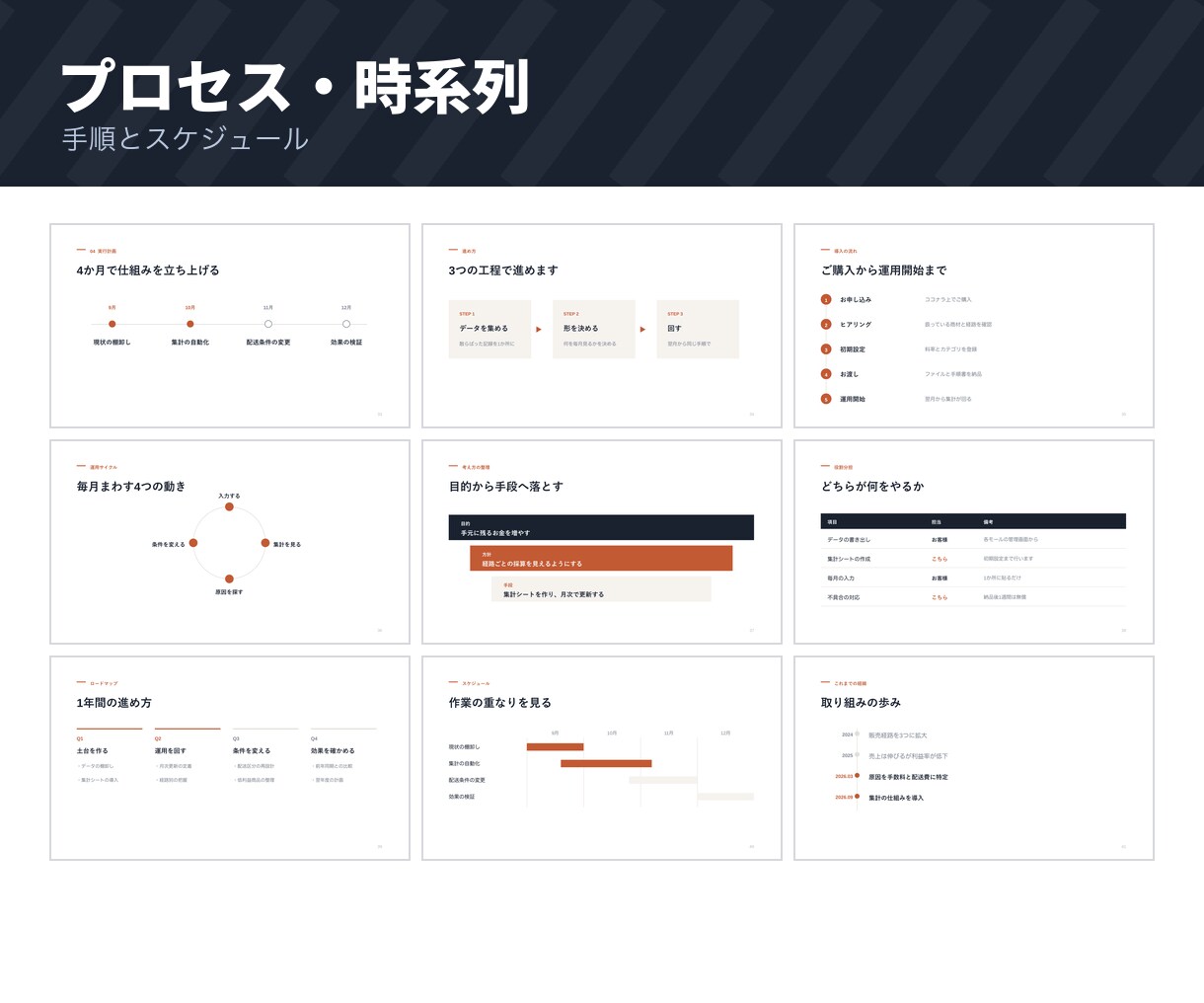1204x1003 pixels.
Task: Click the Gantt bar for '配送条件の変更'
Action: pos(663,780)
